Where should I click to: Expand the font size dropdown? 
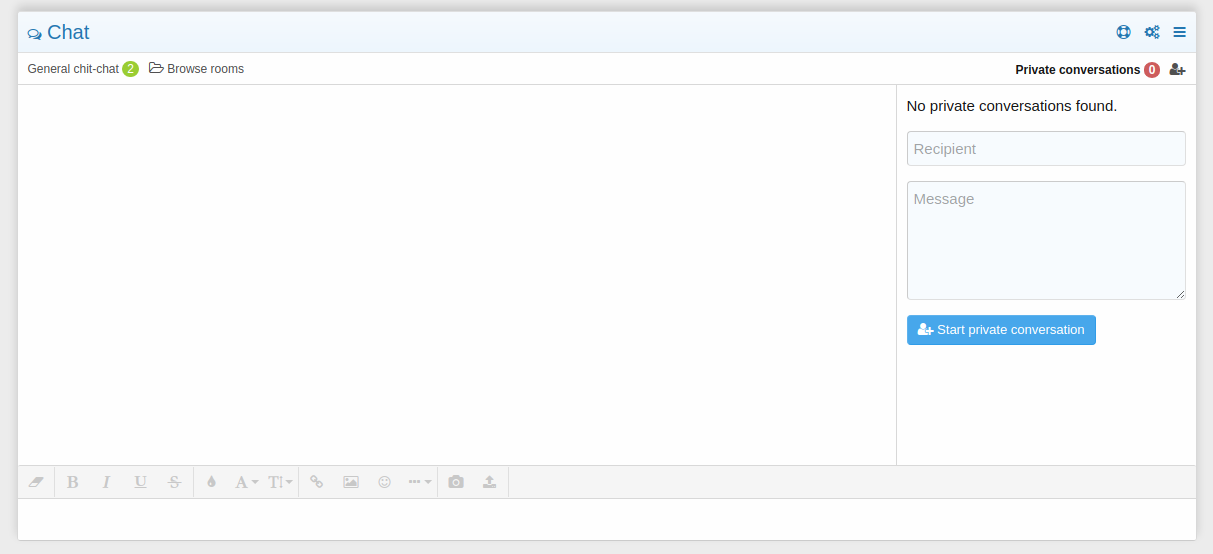280,482
